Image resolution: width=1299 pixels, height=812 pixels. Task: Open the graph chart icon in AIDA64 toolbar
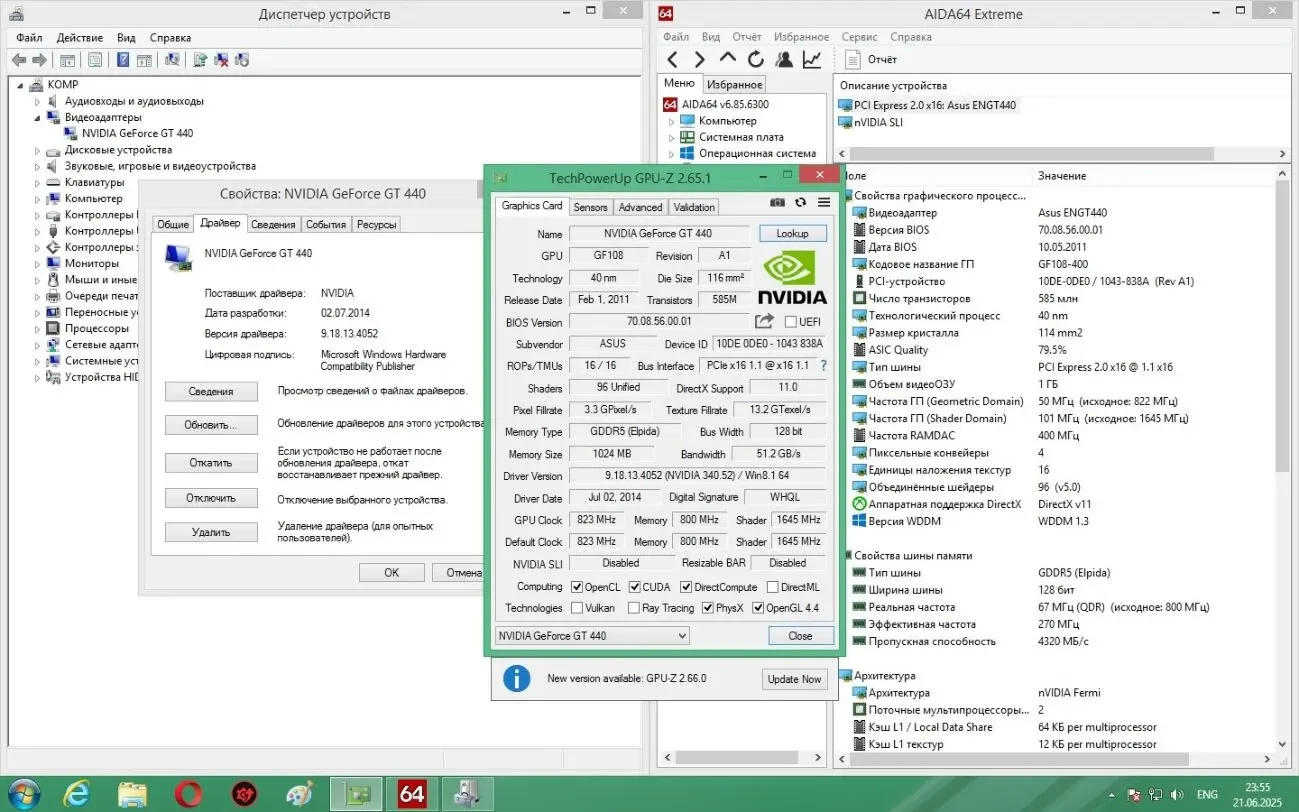coord(812,59)
